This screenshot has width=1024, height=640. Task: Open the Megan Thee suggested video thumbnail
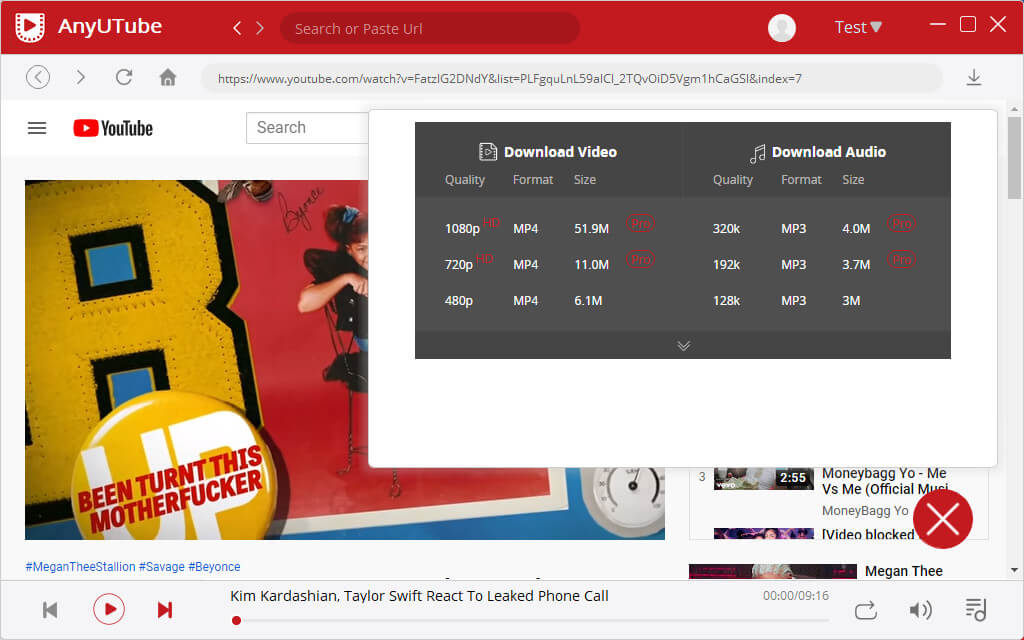pos(773,571)
